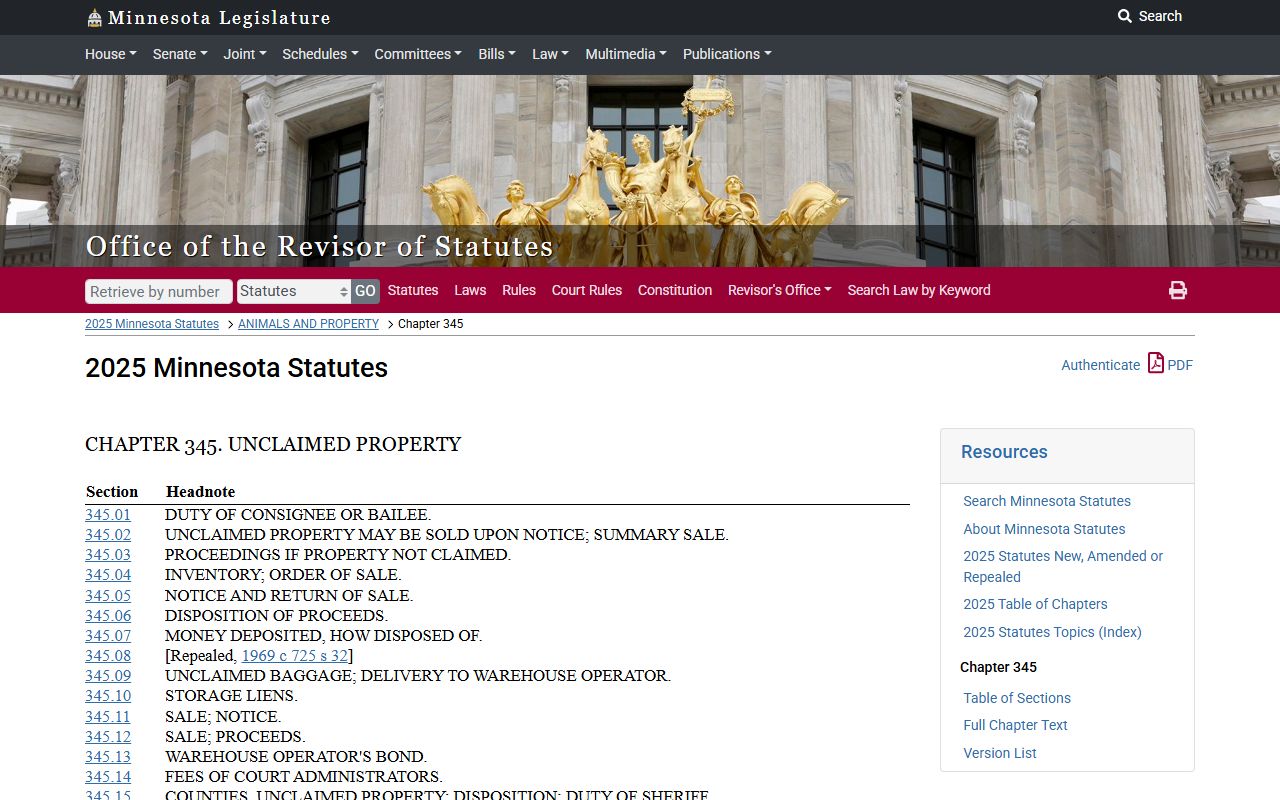The width and height of the screenshot is (1280, 800).
Task: Open 2025 Statutes New, Amended or Repealed
Action: coord(1063,566)
